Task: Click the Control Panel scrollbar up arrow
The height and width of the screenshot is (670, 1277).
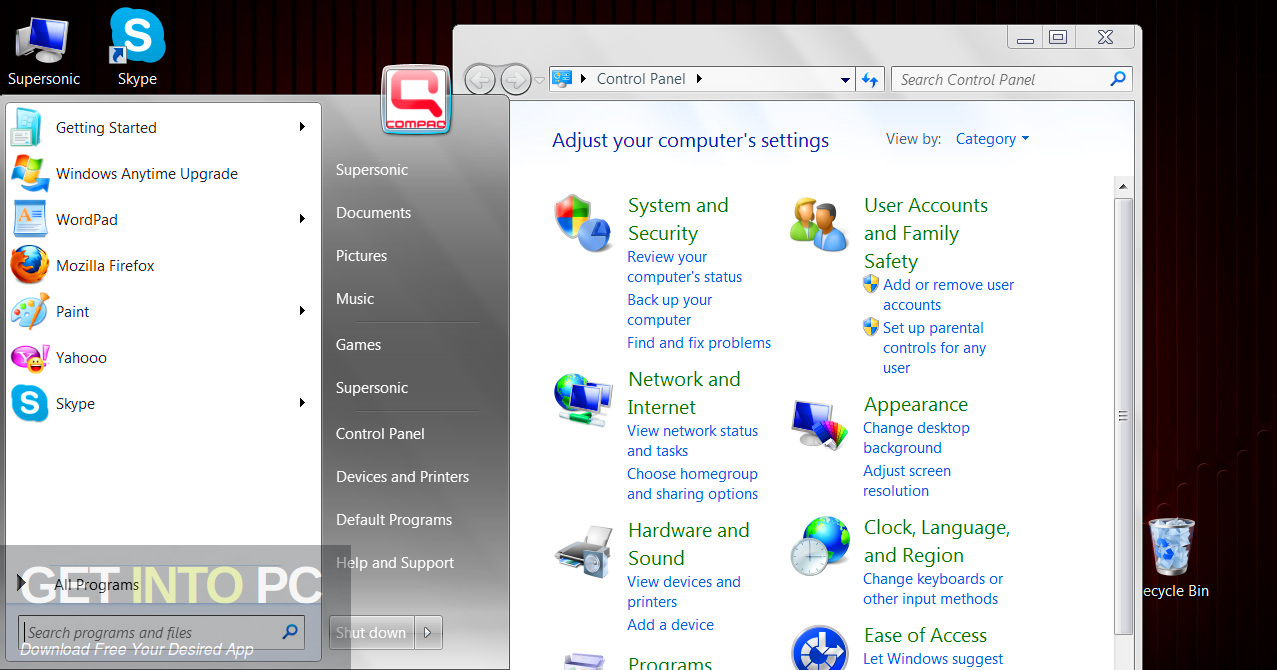Action: [x=1123, y=186]
